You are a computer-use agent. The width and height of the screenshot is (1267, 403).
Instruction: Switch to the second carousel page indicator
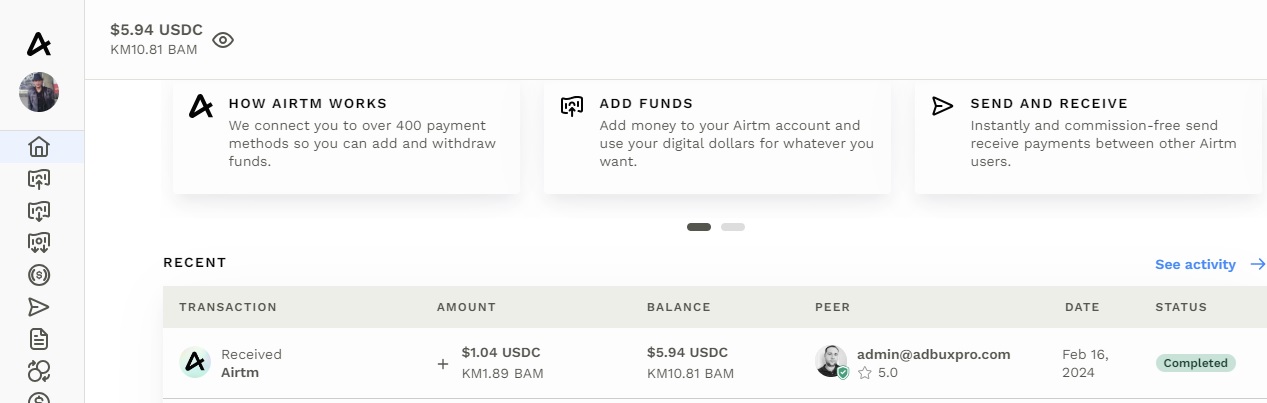tap(733, 227)
